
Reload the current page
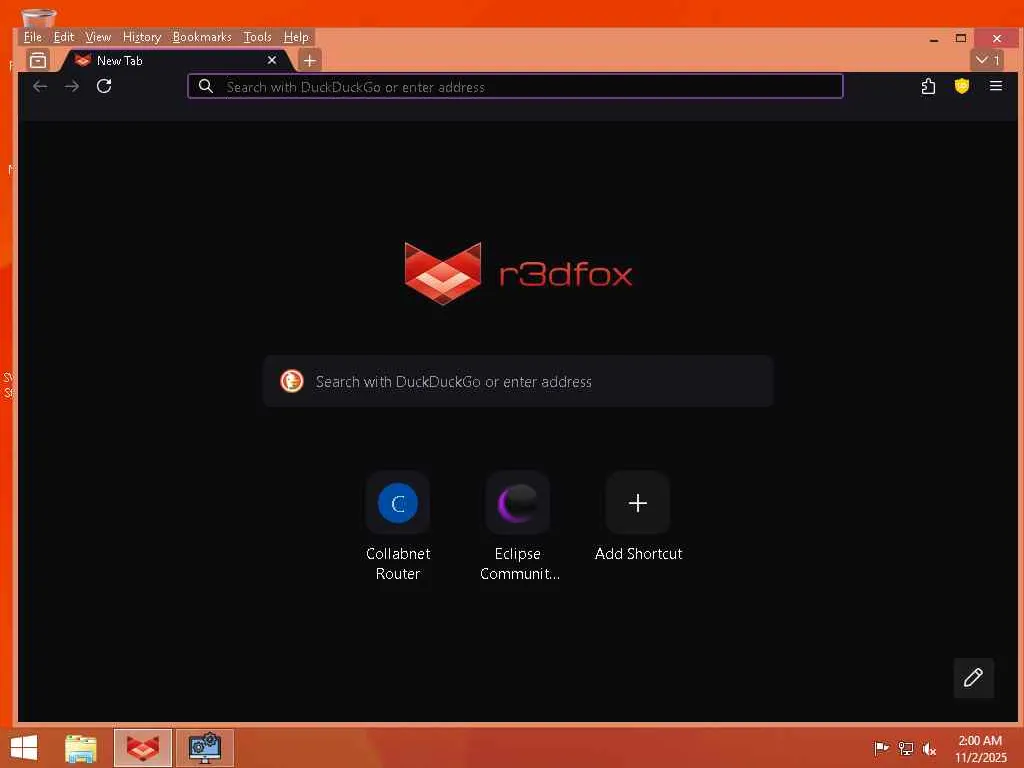(104, 86)
